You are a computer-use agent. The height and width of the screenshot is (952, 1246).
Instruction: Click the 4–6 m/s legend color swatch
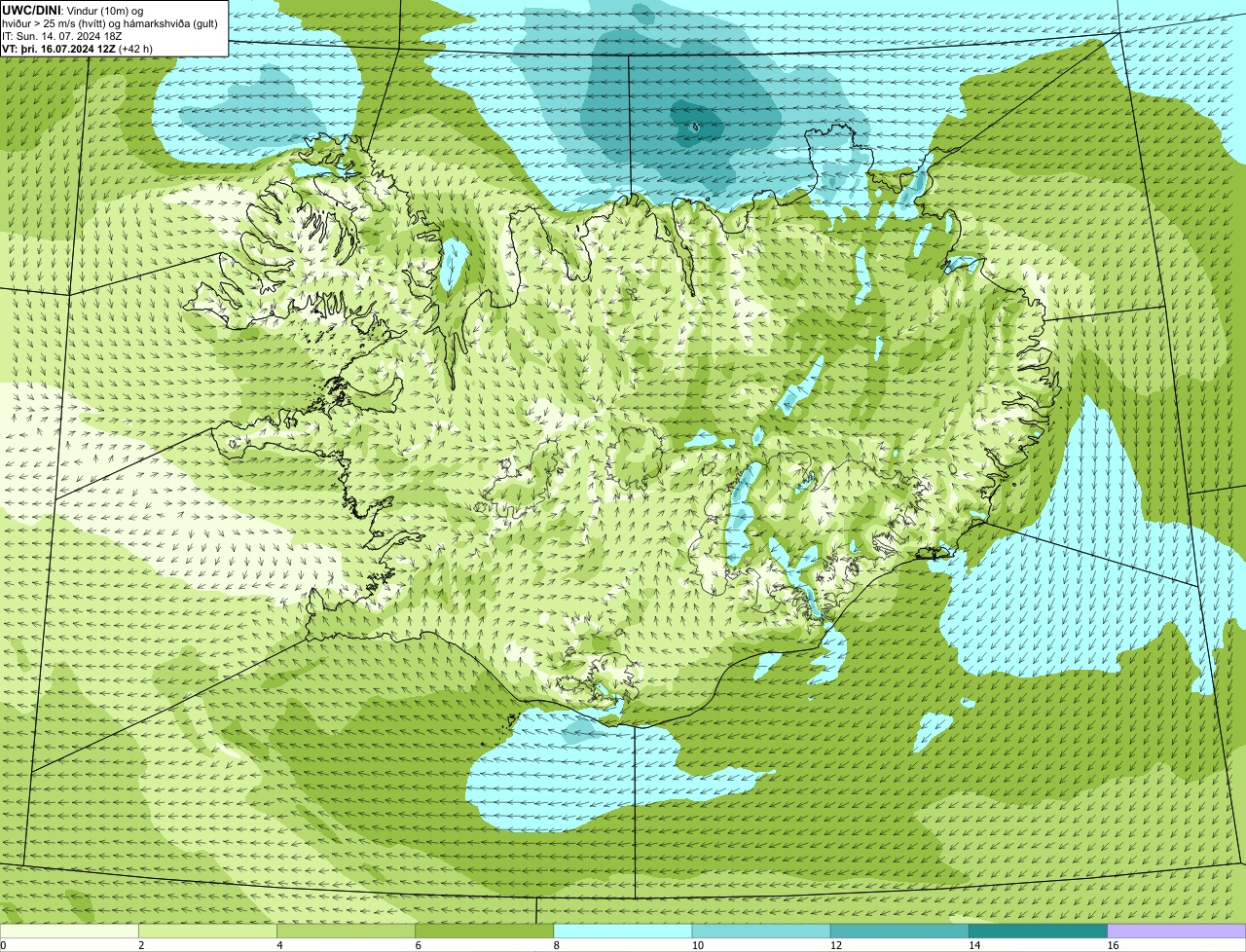click(346, 932)
